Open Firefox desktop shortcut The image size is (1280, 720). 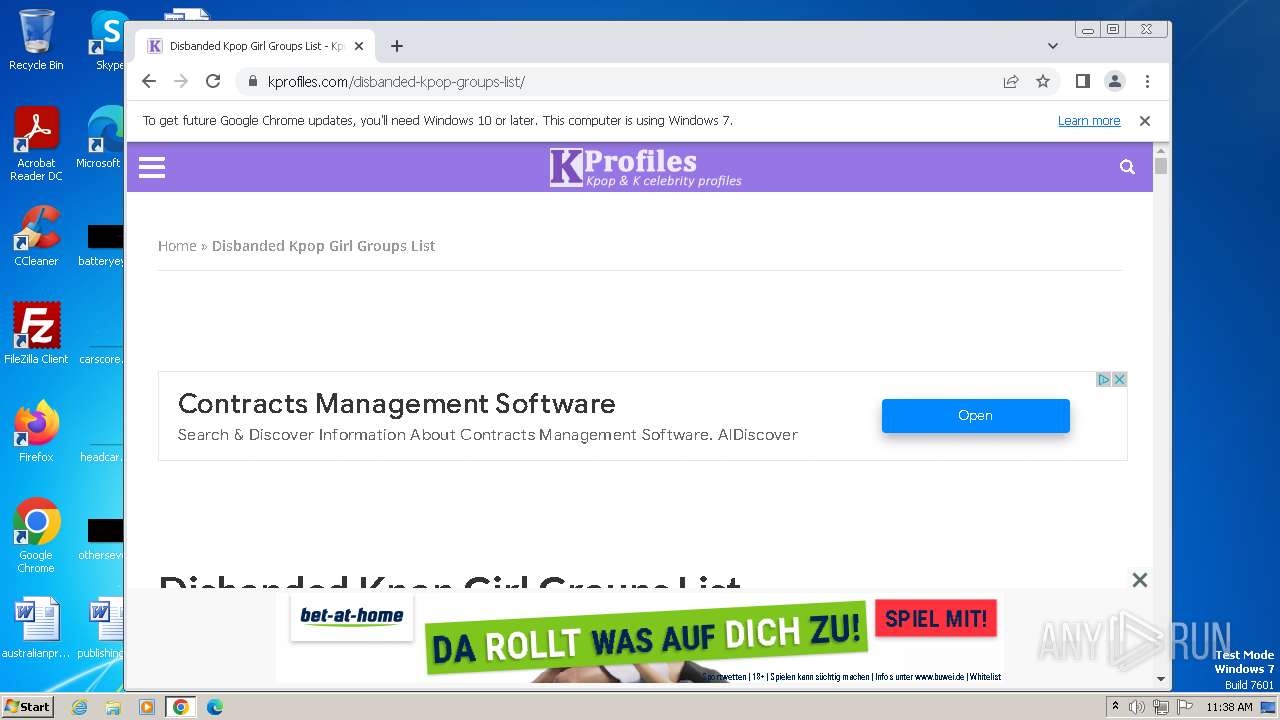tap(36, 432)
